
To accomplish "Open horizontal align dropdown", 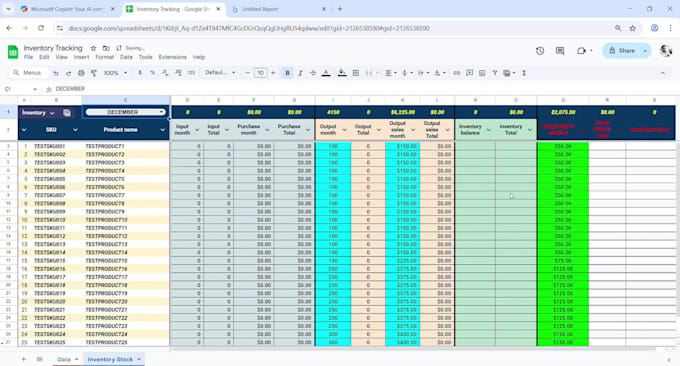I will click(390, 73).
